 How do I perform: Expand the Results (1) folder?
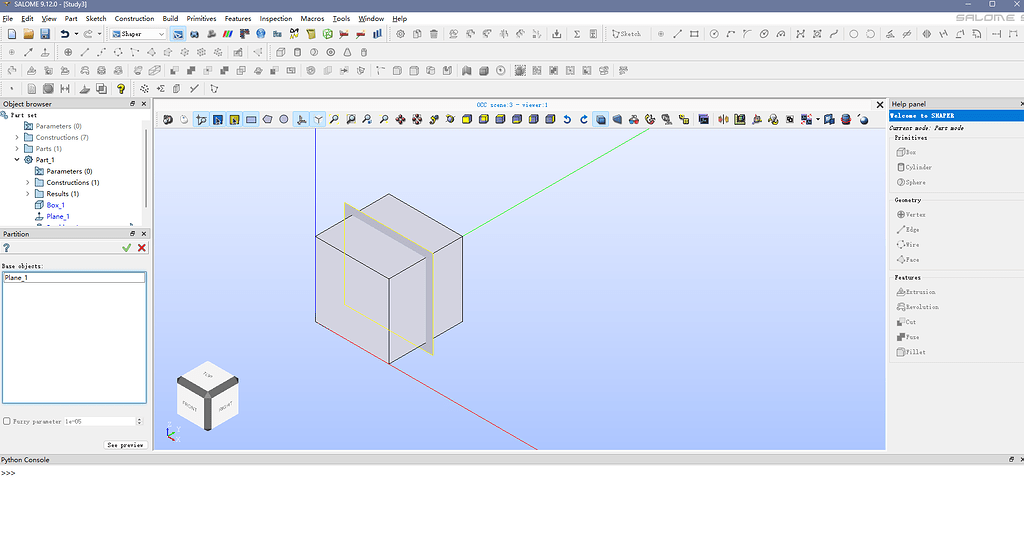coord(28,194)
